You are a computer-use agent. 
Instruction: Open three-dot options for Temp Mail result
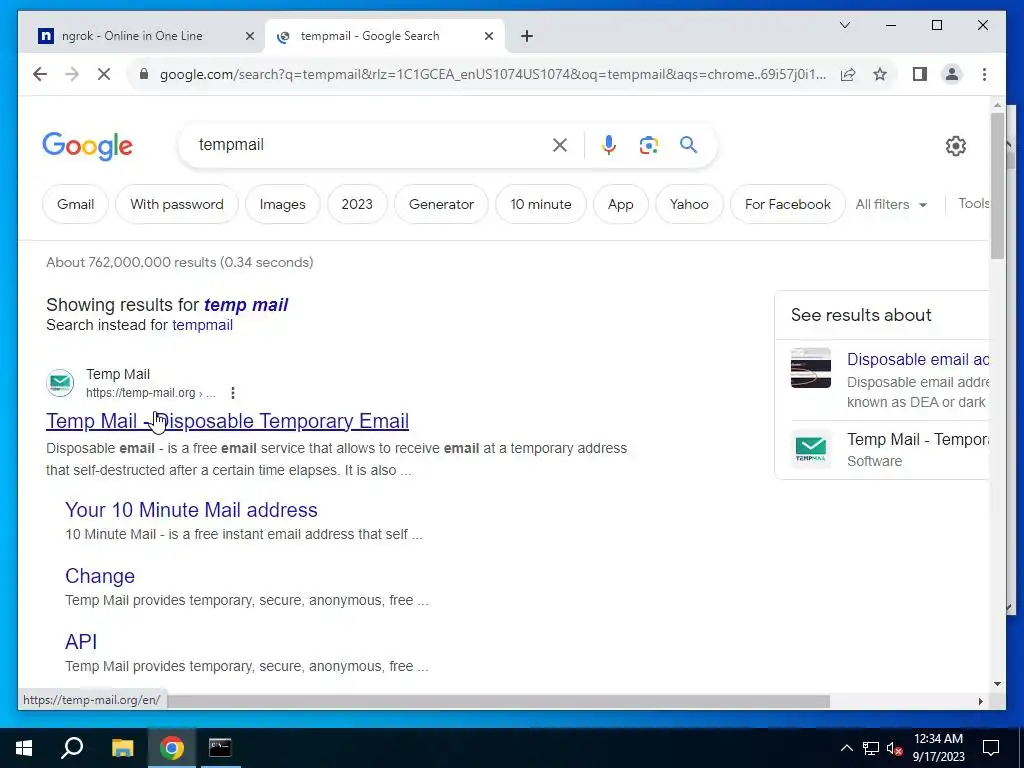(x=233, y=392)
